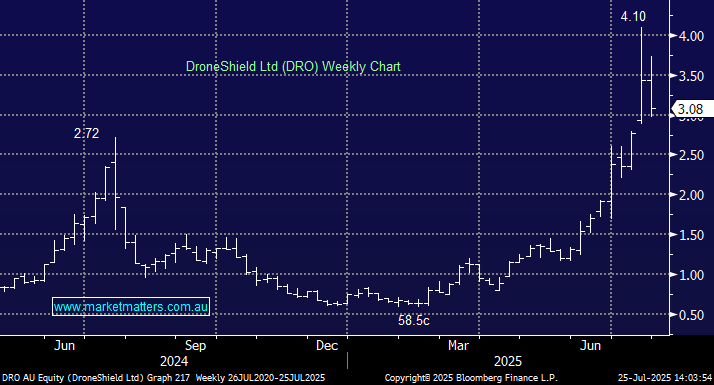Click the Jun label under 2025 side
The height and width of the screenshot is (385, 714).
point(590,346)
